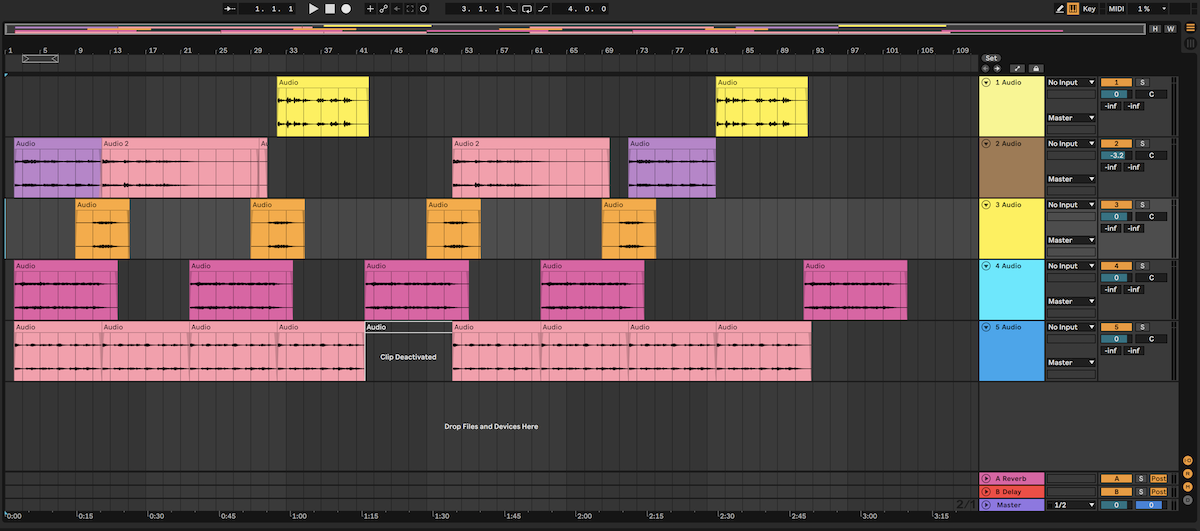
Task: Click the Capture MIDI icon
Action: pos(410,8)
